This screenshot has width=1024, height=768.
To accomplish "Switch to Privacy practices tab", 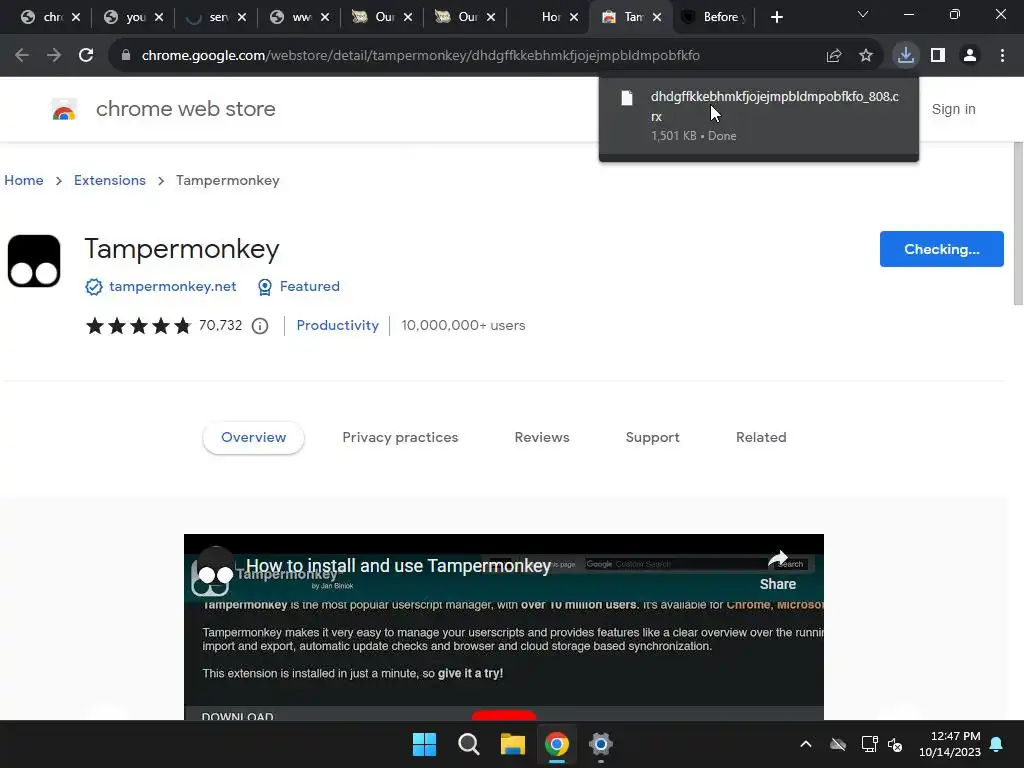I will pos(400,438).
